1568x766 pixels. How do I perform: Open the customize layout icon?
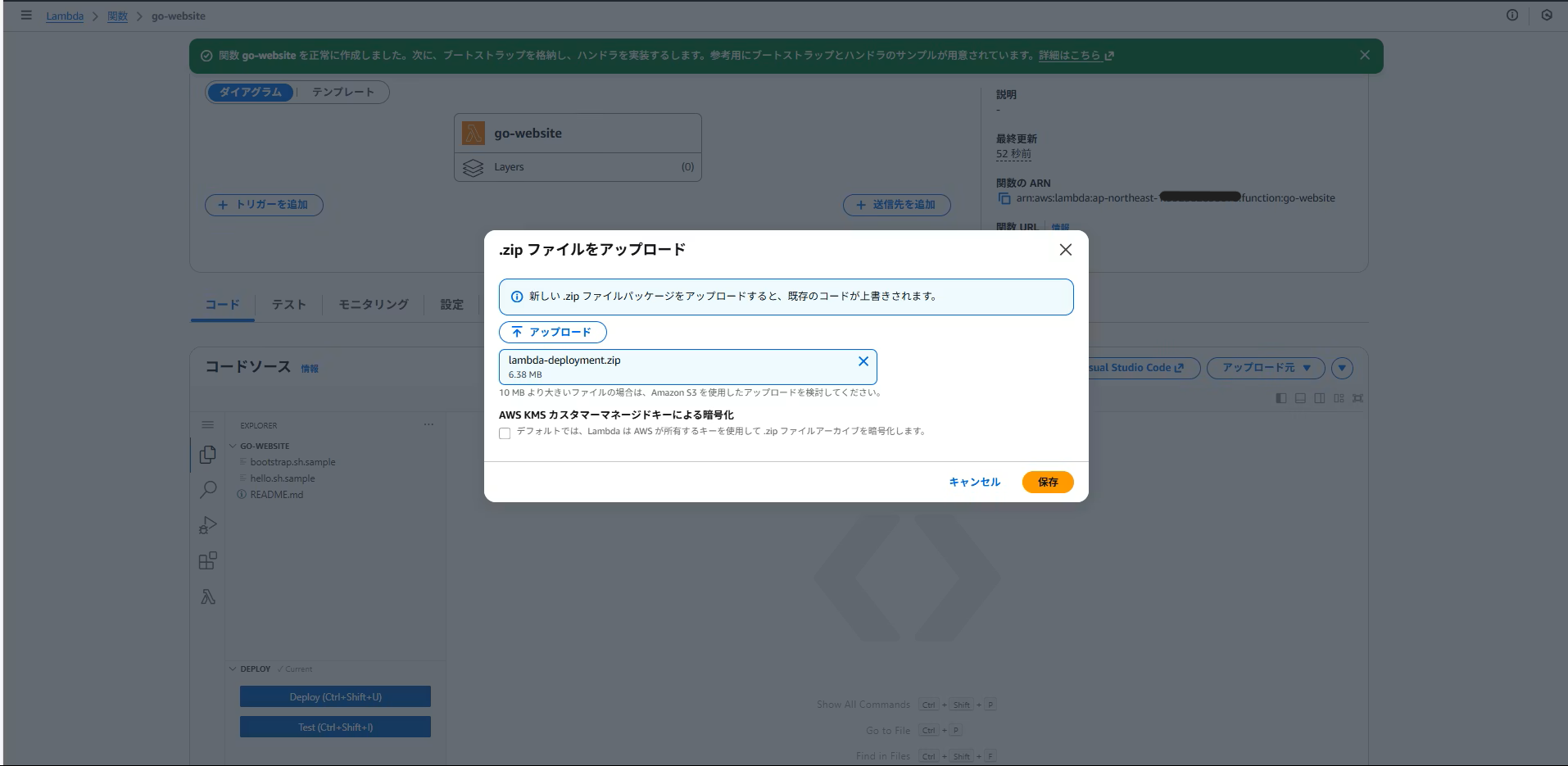(1339, 398)
